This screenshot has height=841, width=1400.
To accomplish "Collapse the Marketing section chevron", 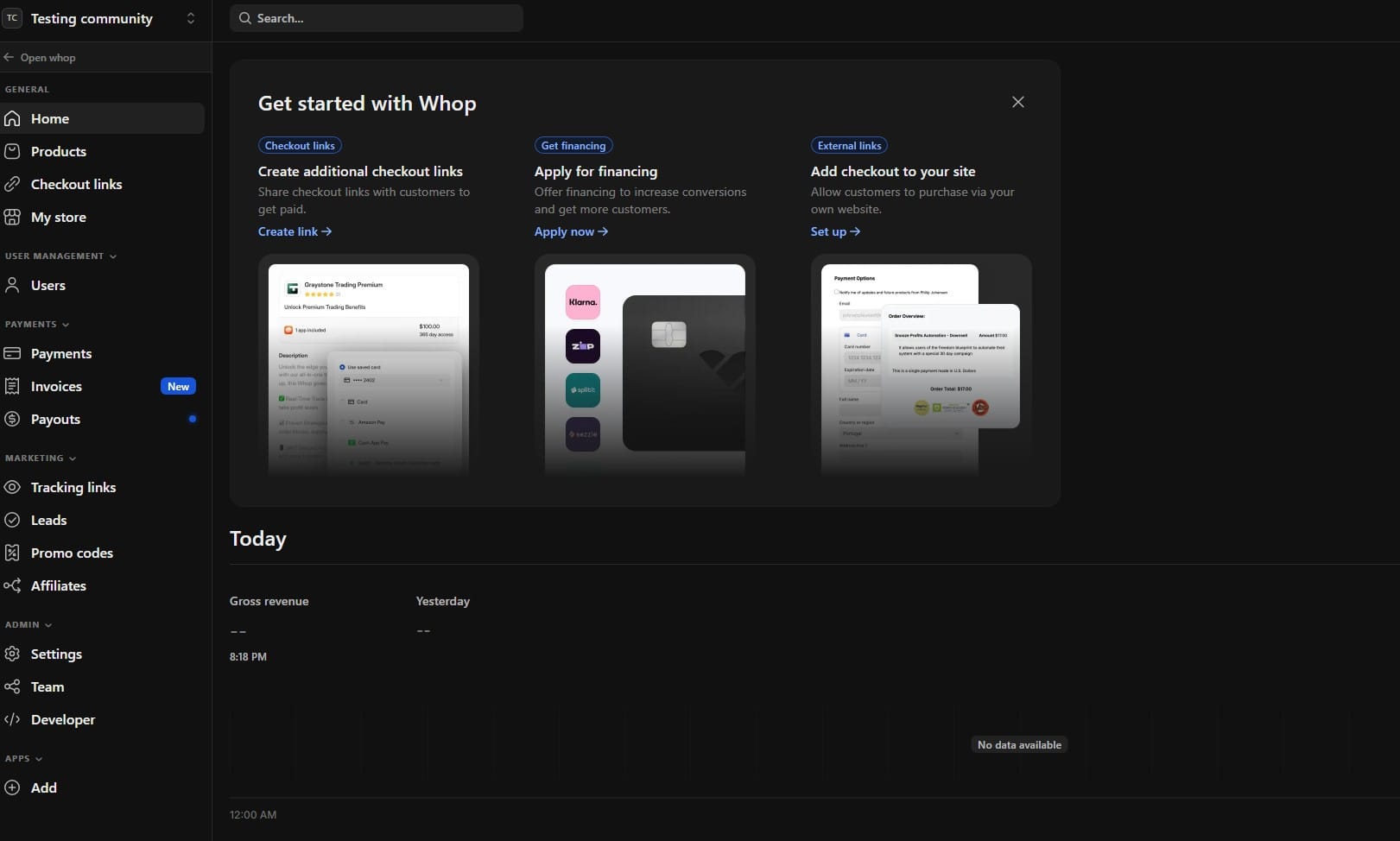I will point(71,458).
